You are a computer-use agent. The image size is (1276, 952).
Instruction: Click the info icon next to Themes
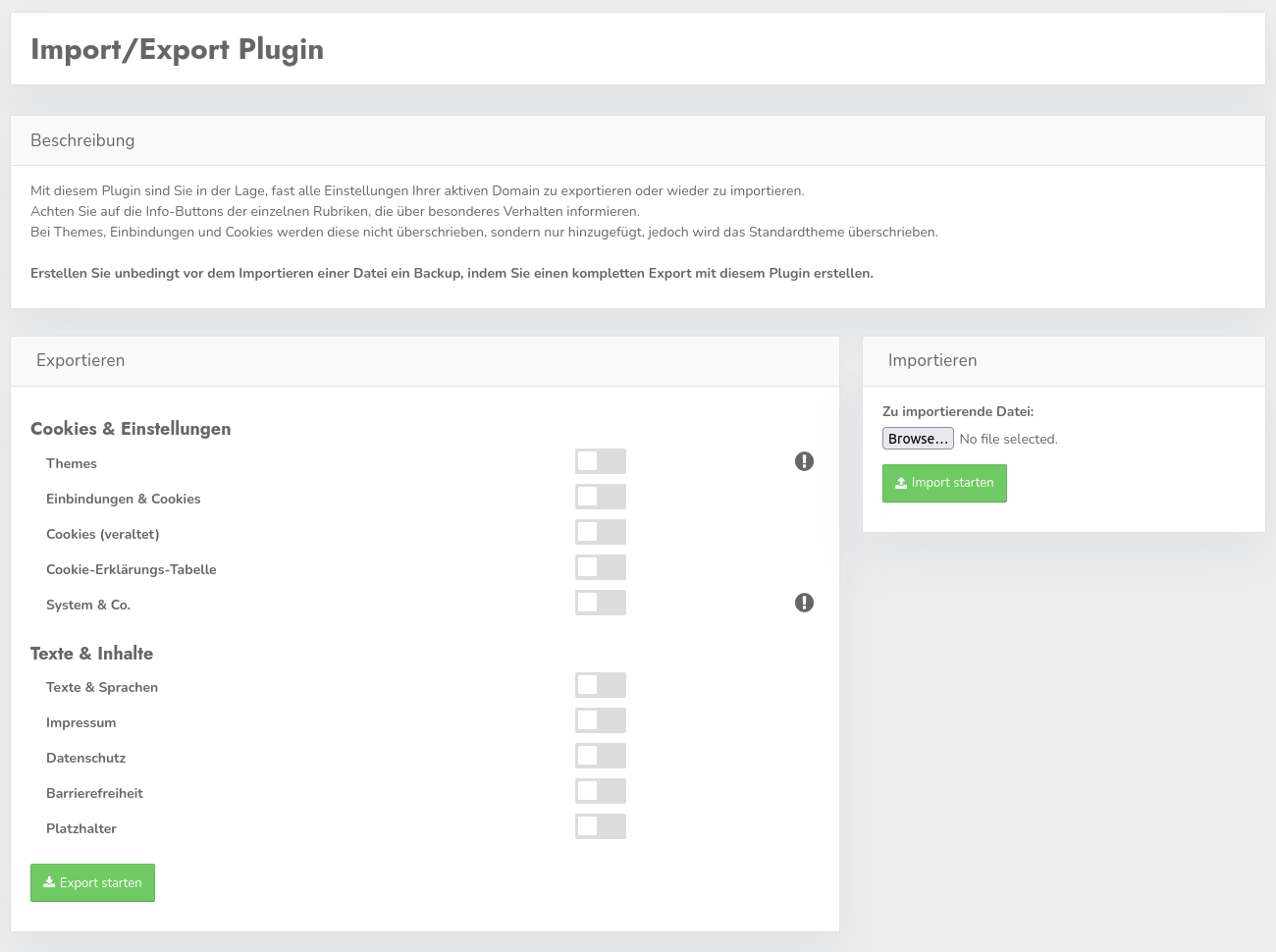tap(804, 461)
